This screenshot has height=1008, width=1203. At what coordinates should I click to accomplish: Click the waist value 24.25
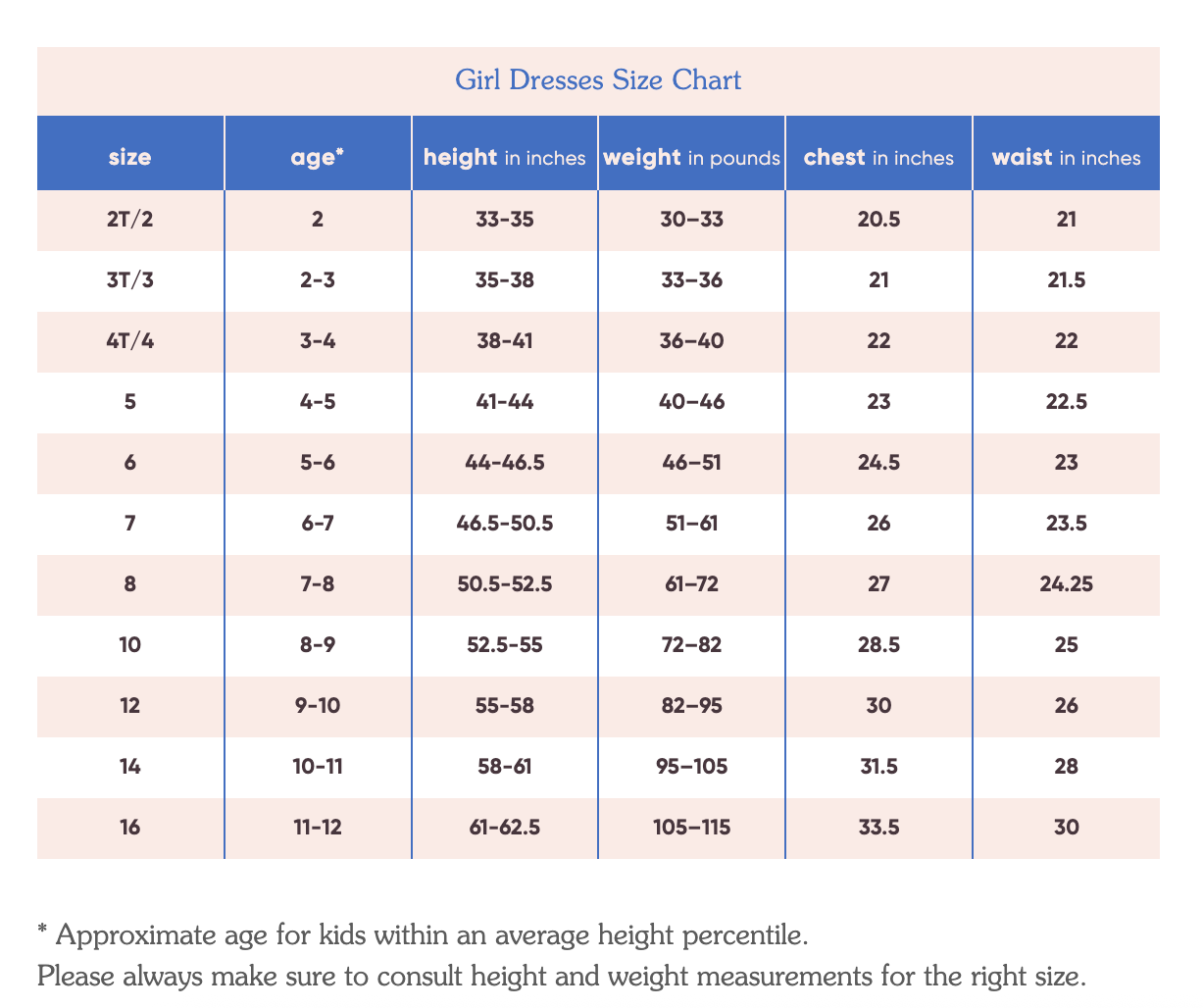(1066, 584)
